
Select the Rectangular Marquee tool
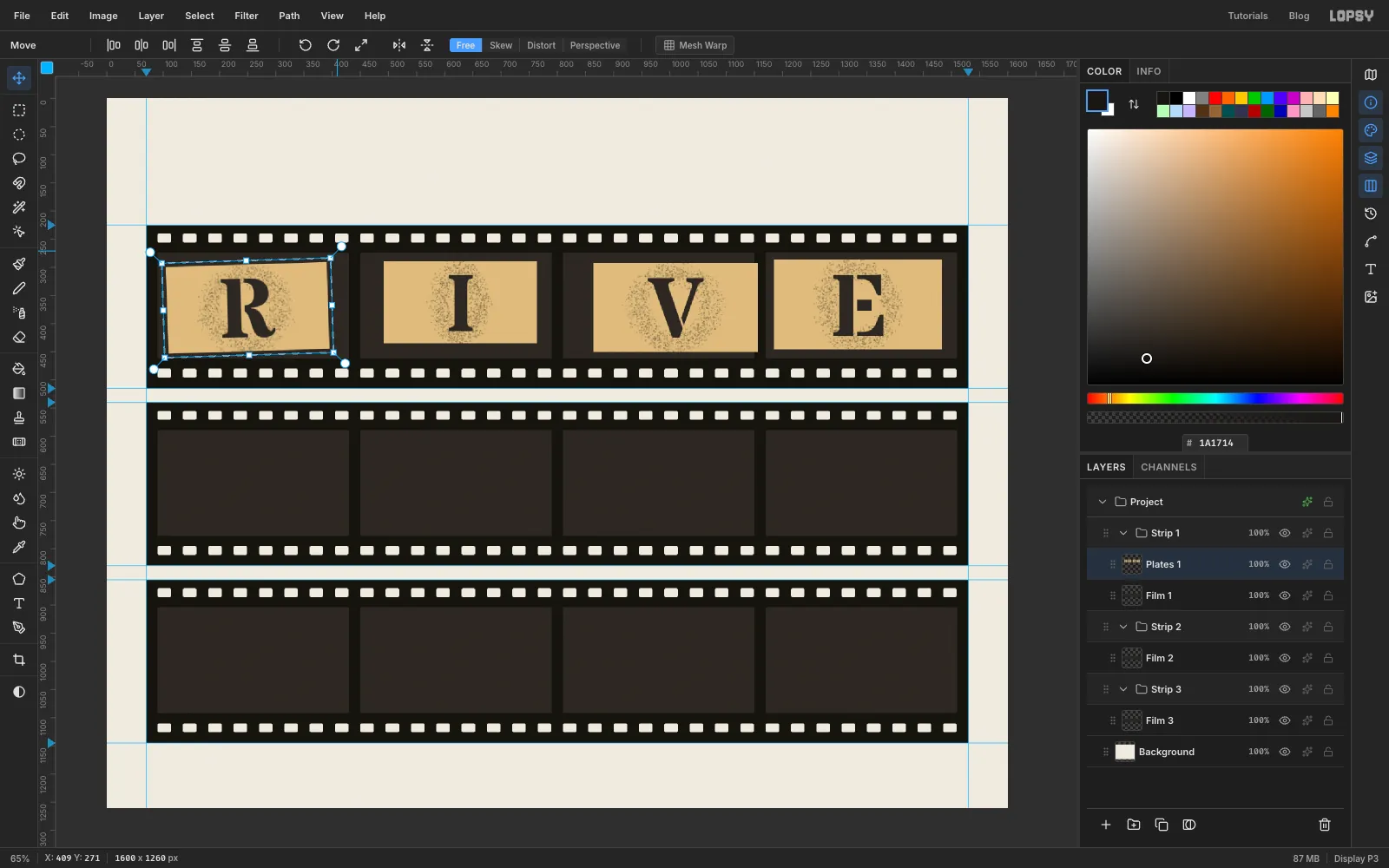tap(19, 110)
